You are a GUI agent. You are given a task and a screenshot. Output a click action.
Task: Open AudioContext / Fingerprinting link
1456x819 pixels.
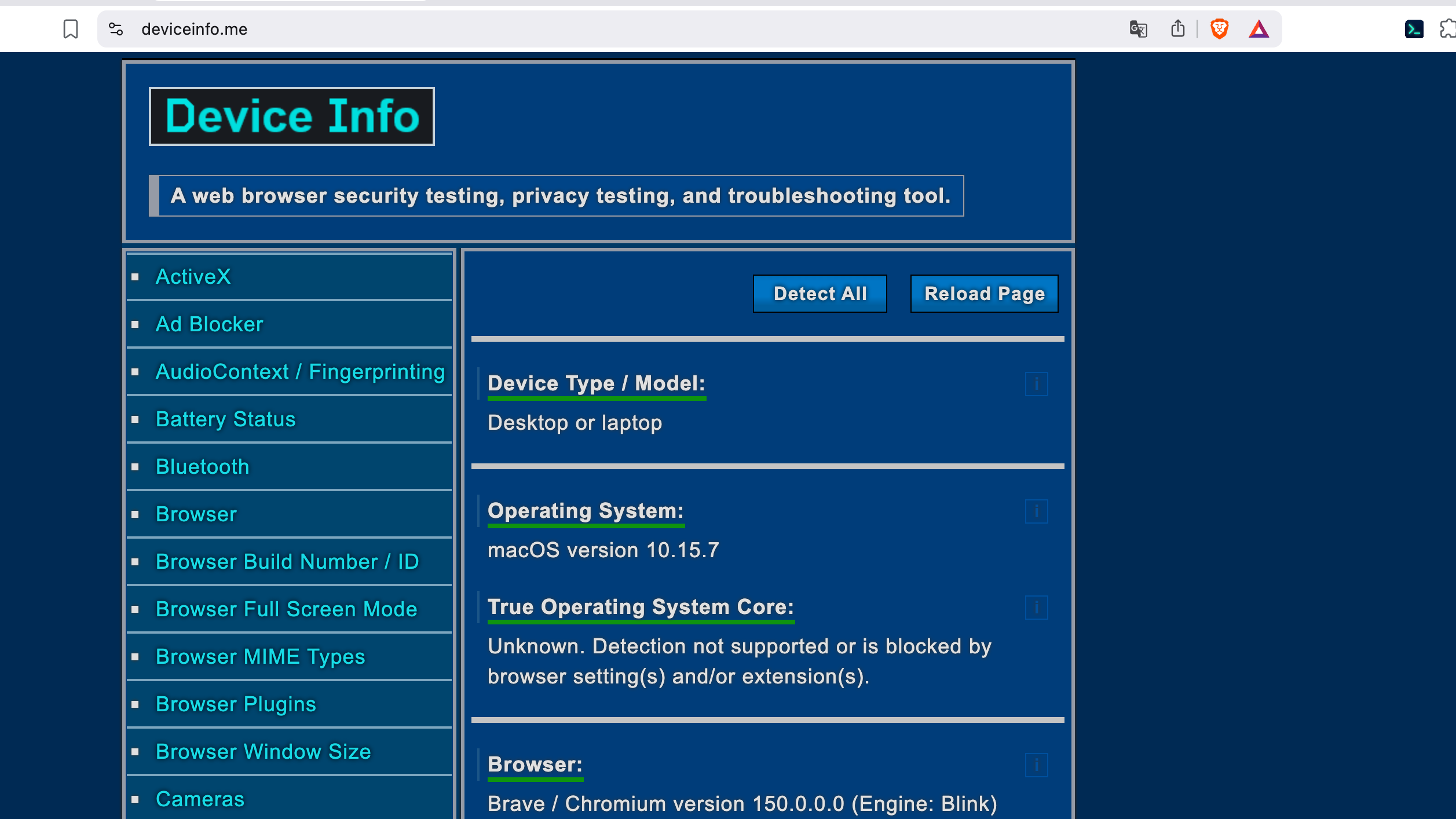[x=300, y=372]
